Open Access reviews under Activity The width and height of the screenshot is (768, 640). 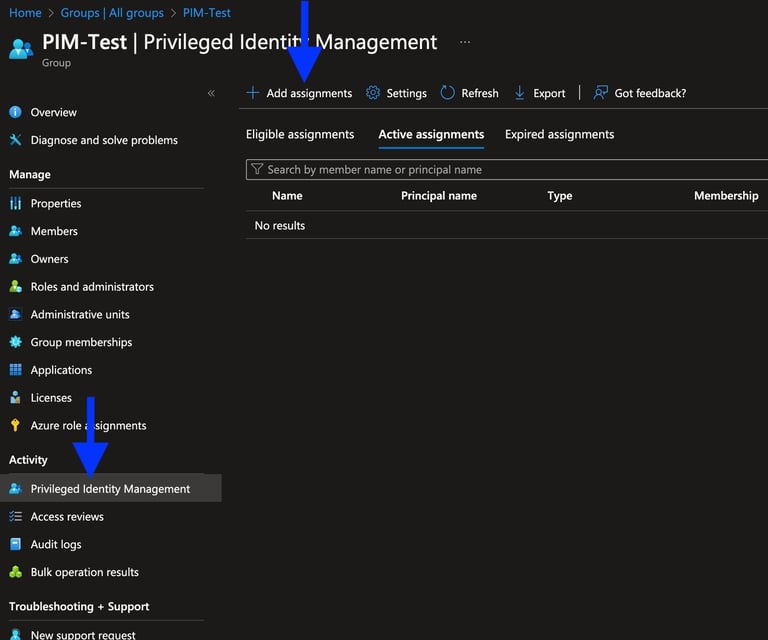67,517
